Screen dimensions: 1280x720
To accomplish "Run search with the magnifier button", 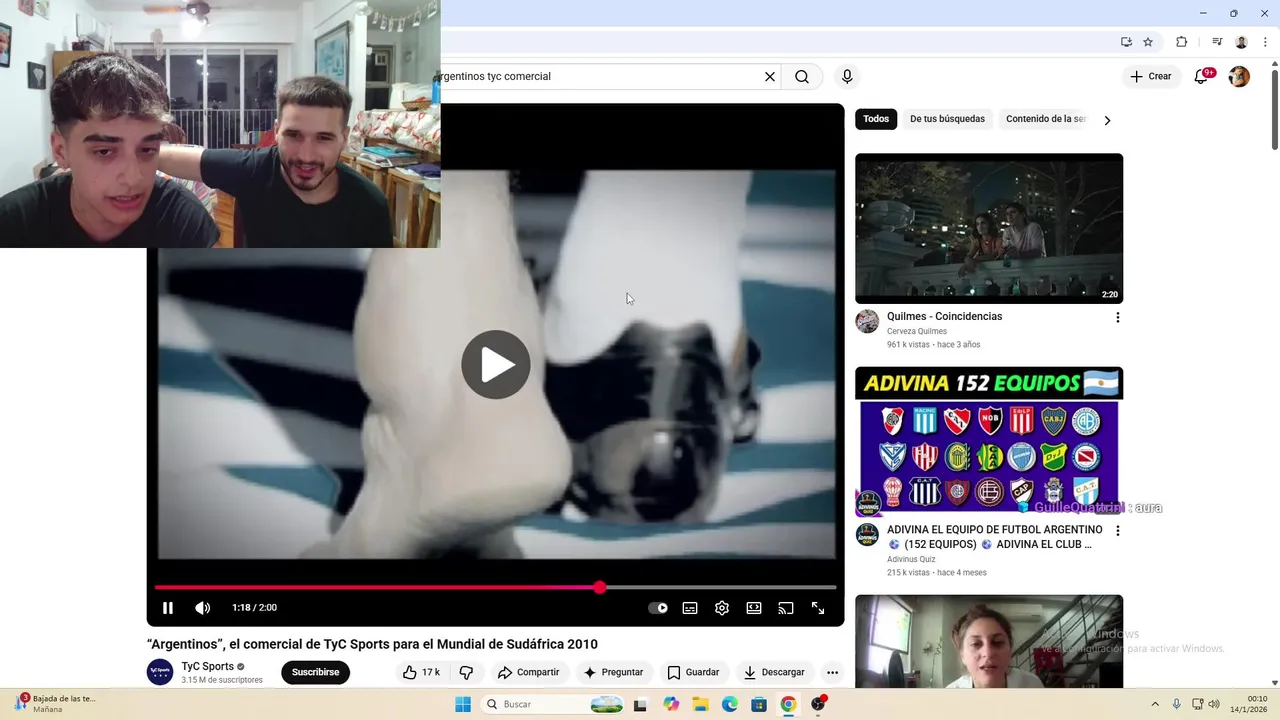I will pos(802,77).
